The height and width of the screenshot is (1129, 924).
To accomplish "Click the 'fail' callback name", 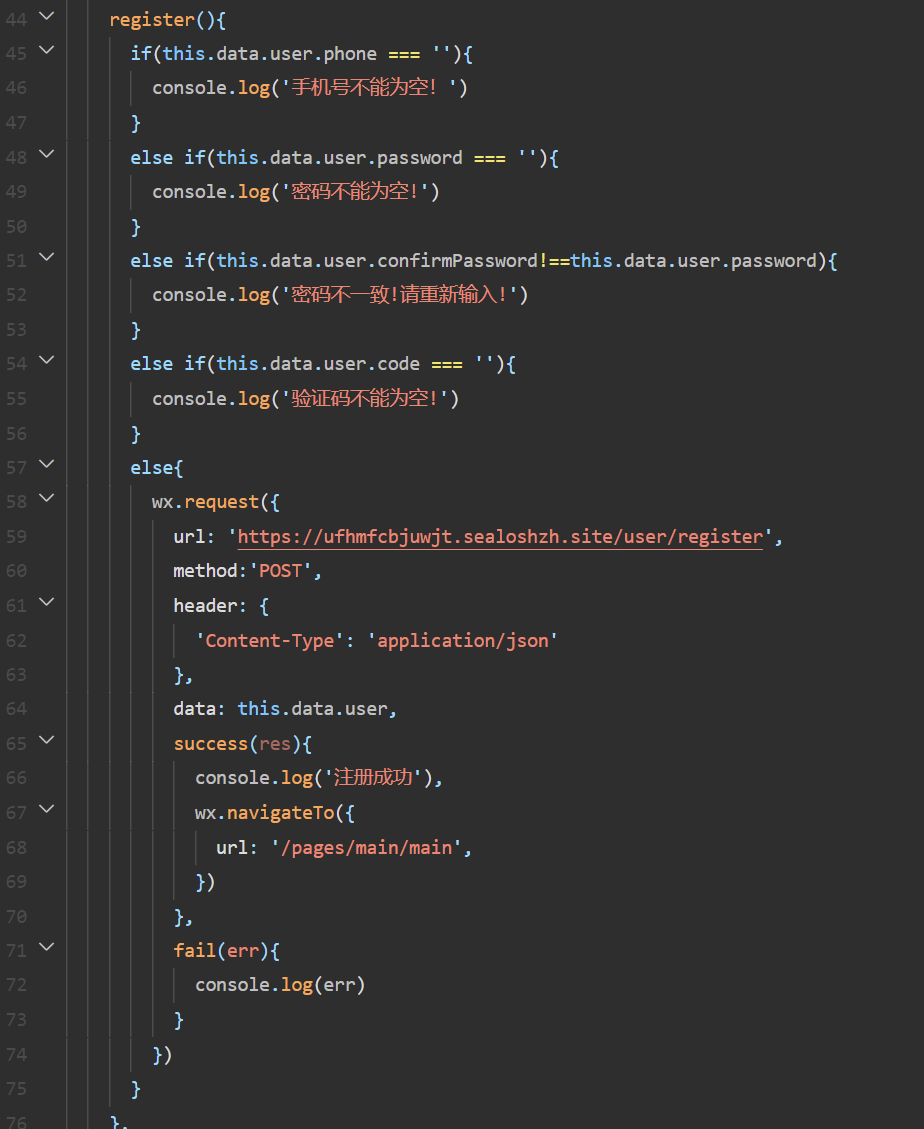I will coord(194,950).
